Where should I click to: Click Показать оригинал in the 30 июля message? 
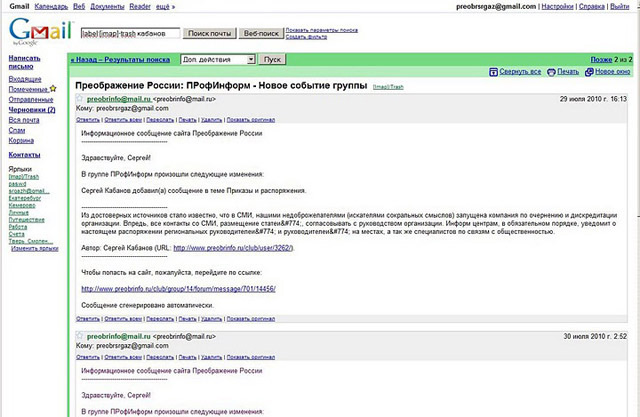[x=251, y=357]
